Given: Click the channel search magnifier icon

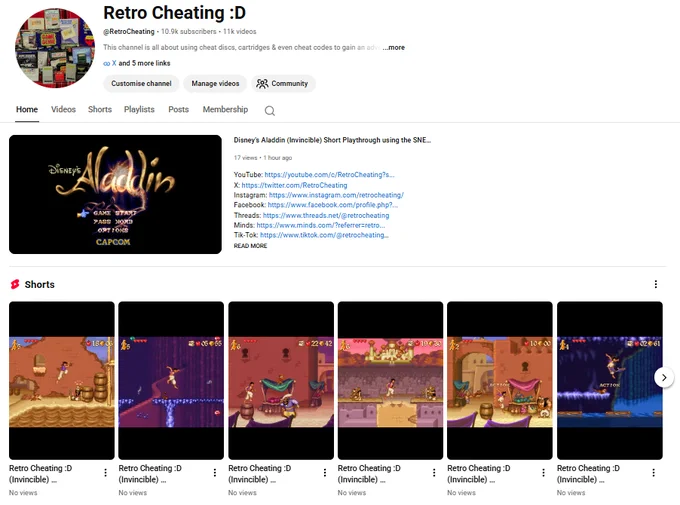Looking at the screenshot, I should [270, 111].
